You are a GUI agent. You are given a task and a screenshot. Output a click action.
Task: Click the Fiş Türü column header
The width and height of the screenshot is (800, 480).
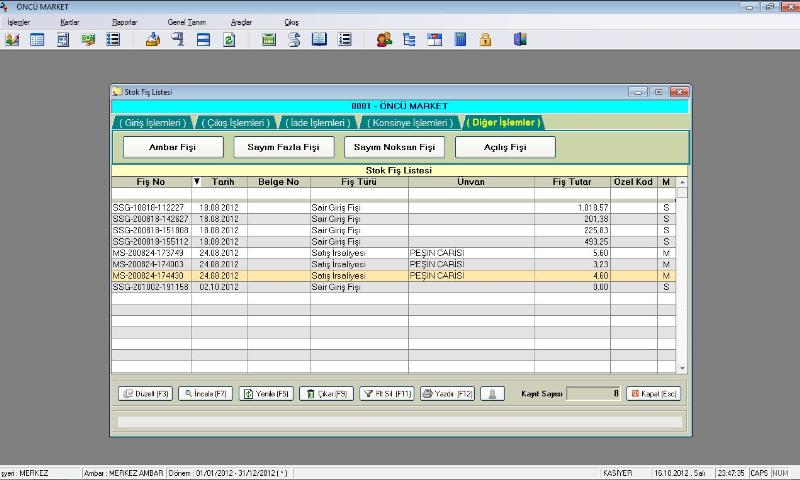[x=359, y=182]
